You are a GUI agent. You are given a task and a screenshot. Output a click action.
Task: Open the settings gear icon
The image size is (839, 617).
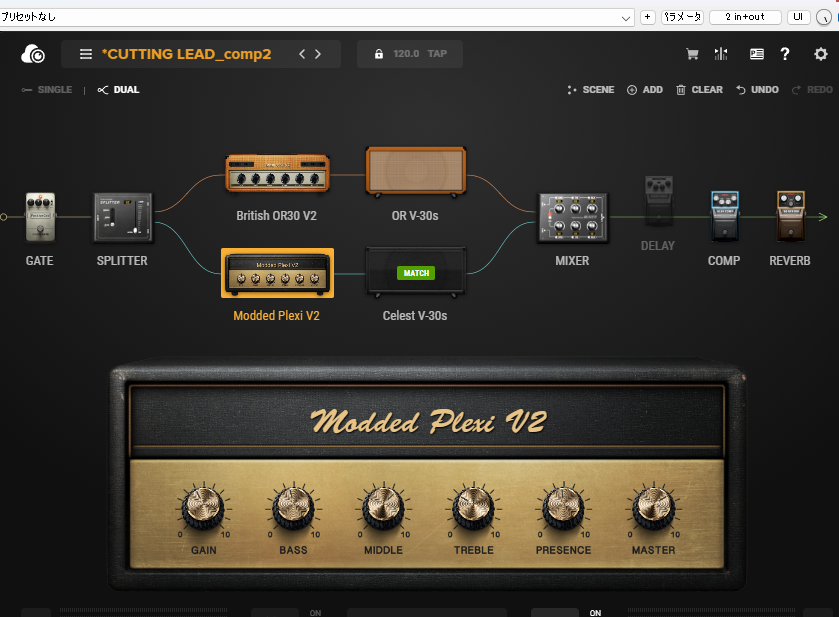click(820, 54)
